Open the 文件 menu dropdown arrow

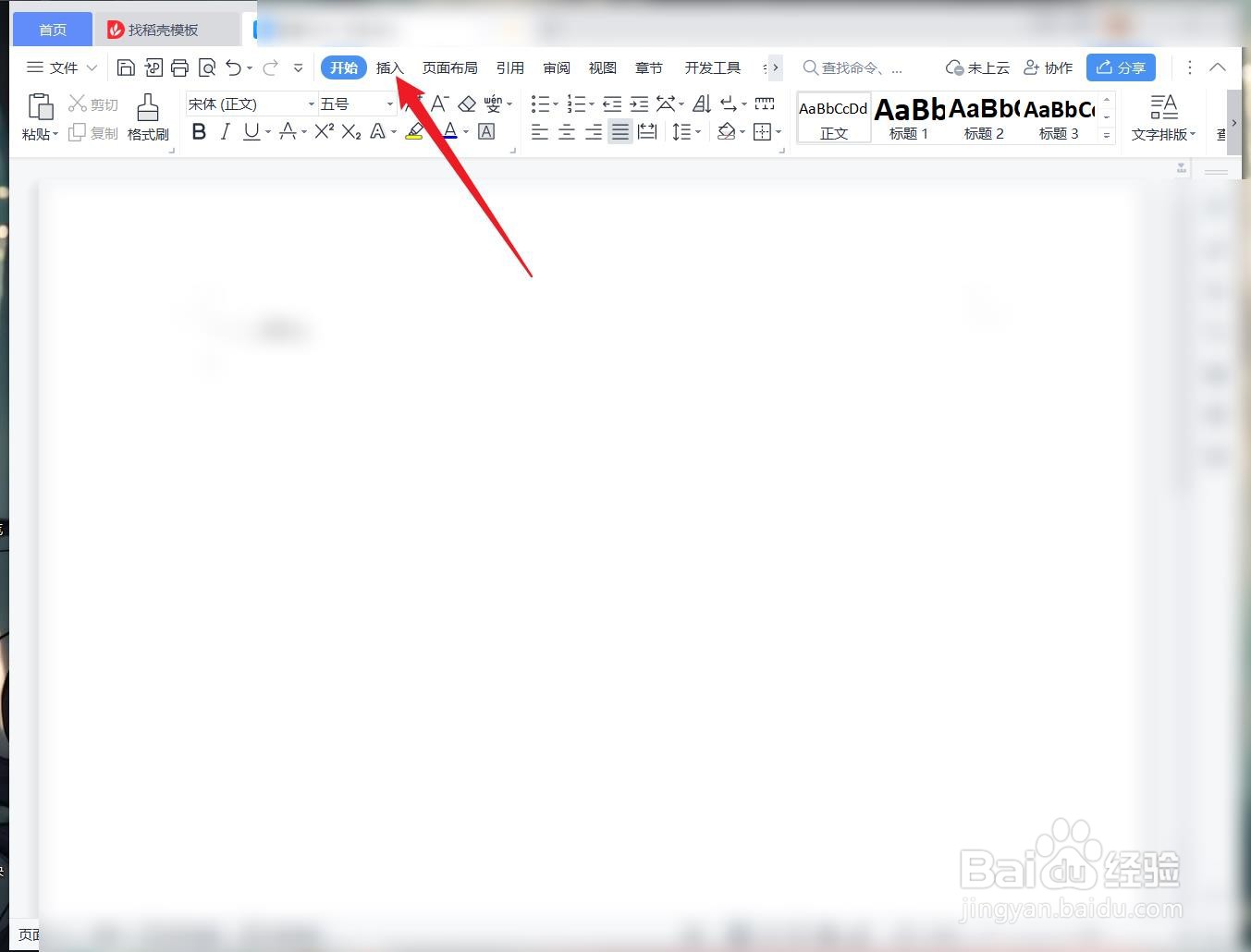tap(92, 67)
